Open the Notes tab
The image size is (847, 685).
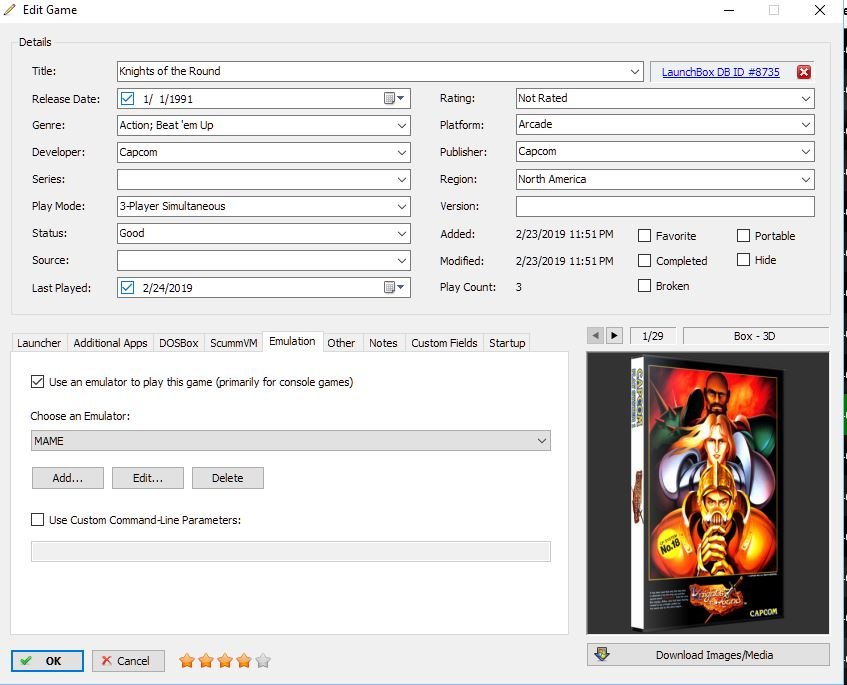(383, 343)
